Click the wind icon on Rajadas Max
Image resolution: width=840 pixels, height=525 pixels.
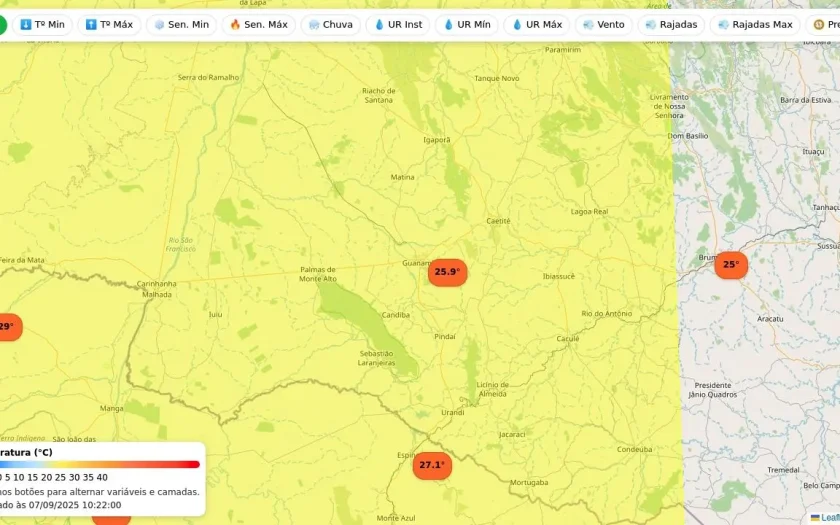tap(723, 25)
